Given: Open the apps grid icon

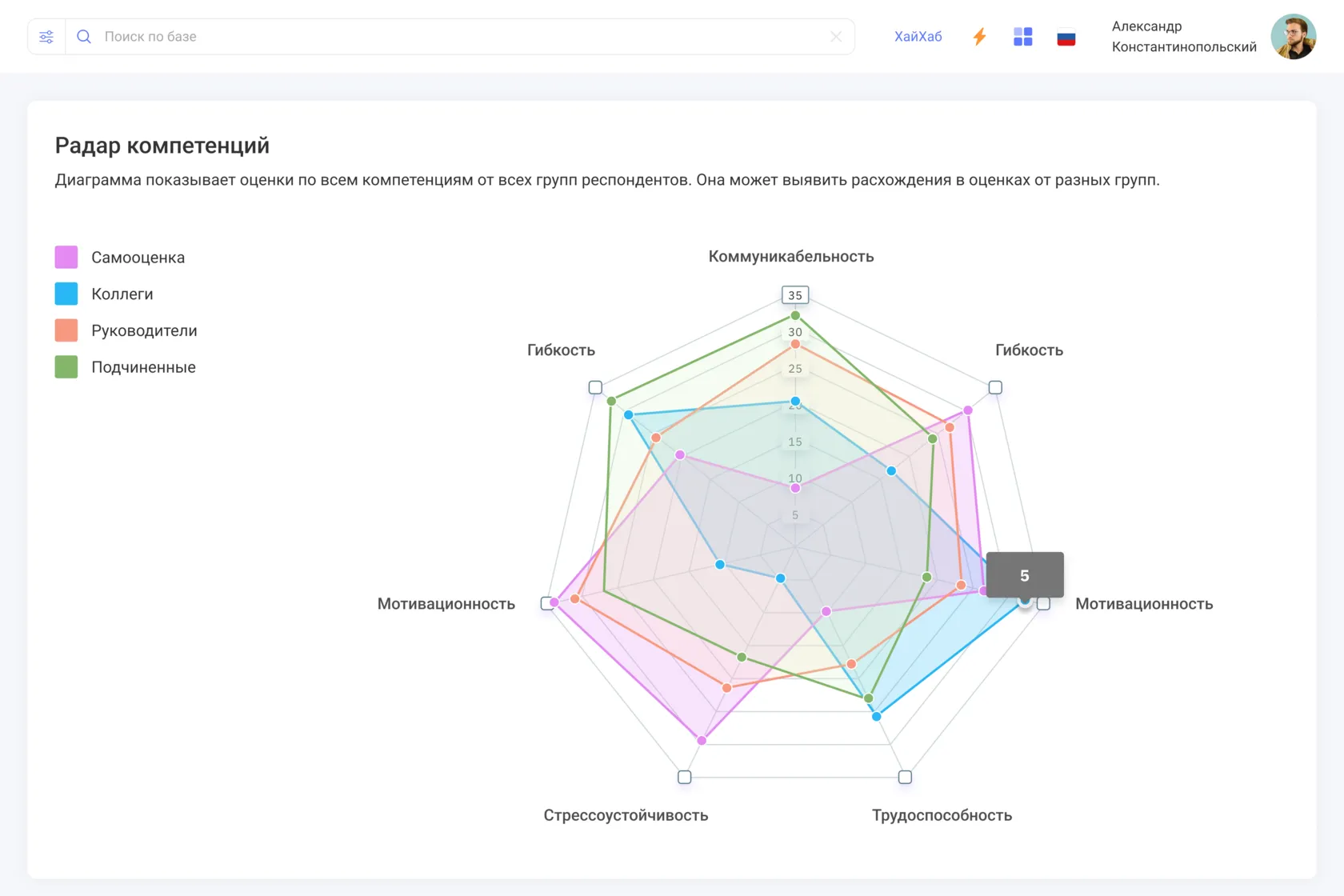Looking at the screenshot, I should click(x=1022, y=37).
